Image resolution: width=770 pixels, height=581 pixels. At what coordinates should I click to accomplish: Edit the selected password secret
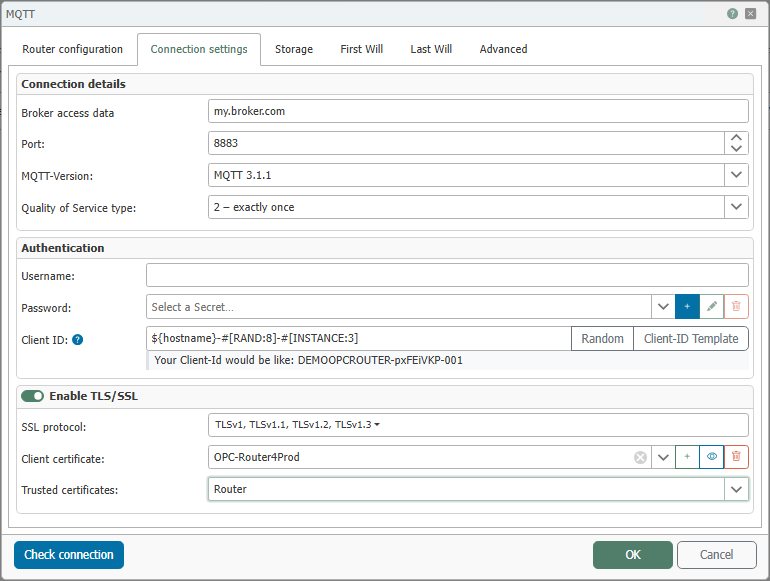[x=712, y=306]
